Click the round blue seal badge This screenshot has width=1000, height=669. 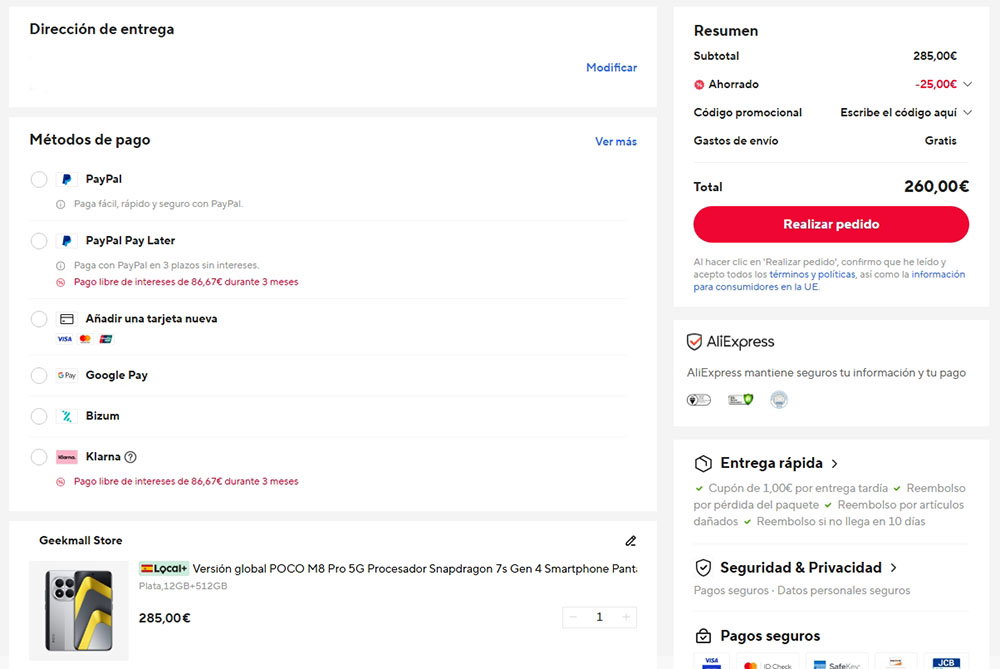[x=779, y=400]
